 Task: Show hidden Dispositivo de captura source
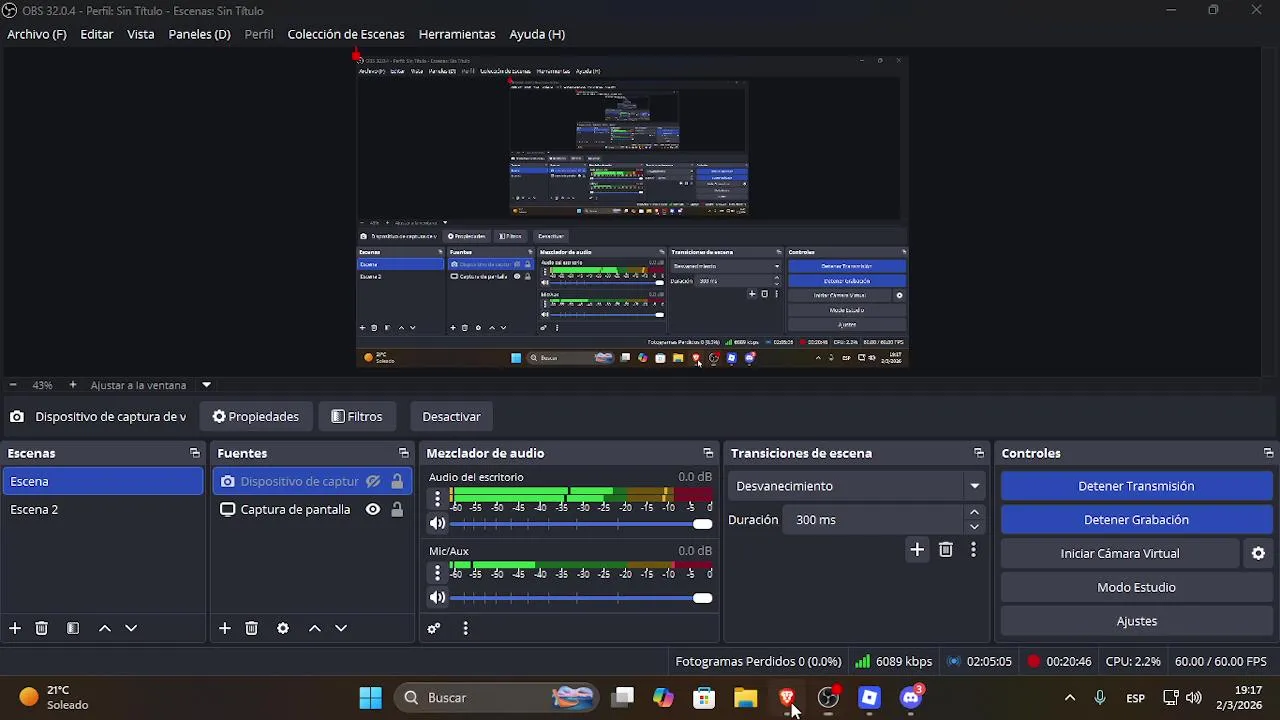tap(373, 481)
